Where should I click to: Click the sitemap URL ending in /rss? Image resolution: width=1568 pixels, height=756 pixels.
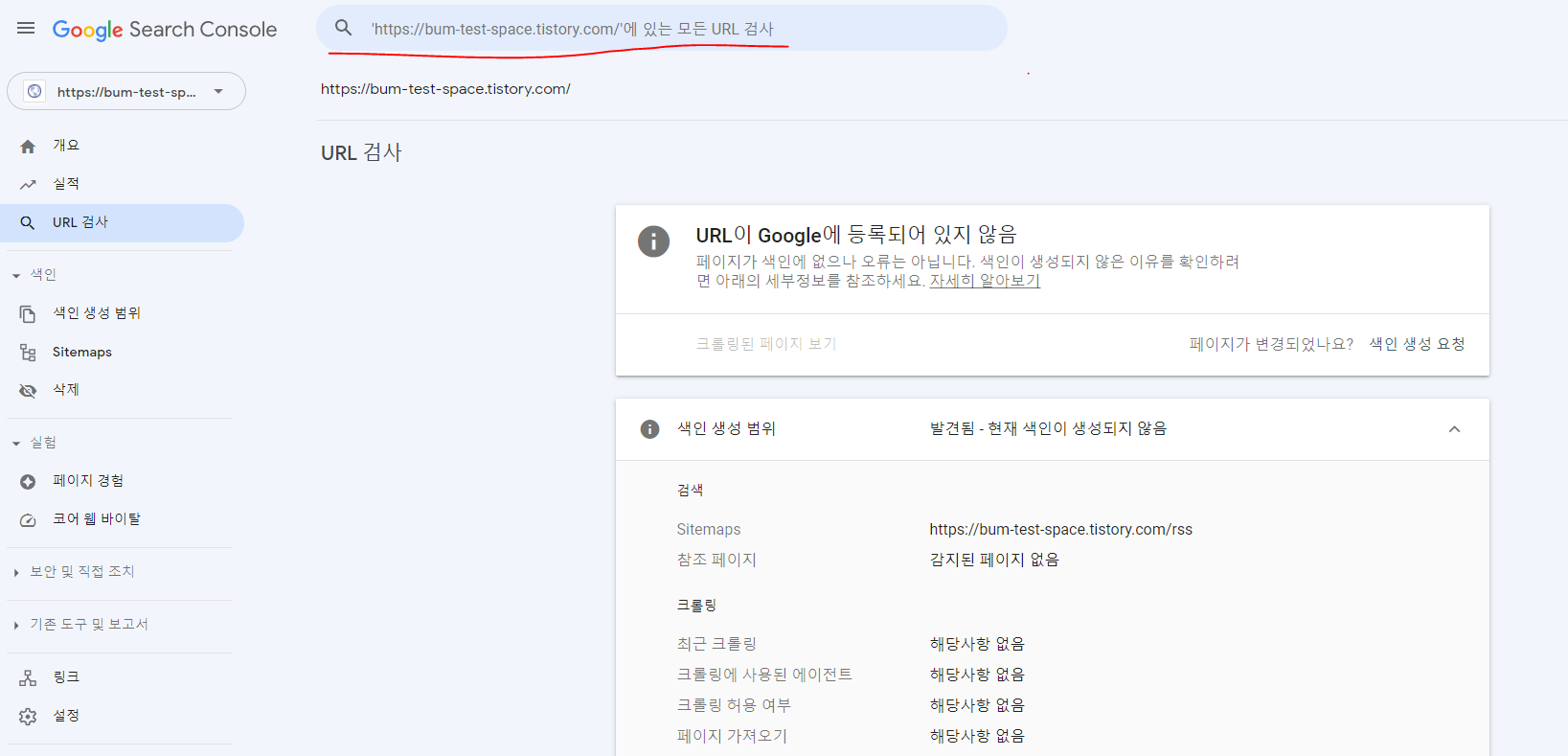click(1060, 530)
